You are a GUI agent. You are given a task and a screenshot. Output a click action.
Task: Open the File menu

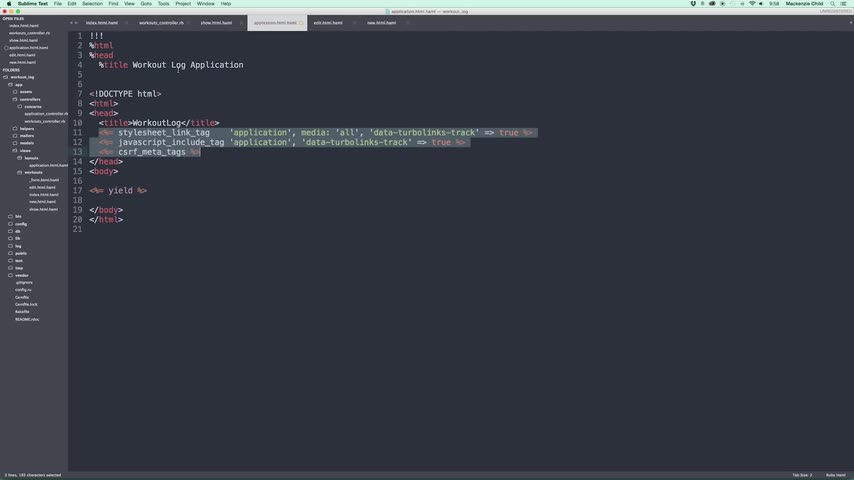(x=58, y=4)
